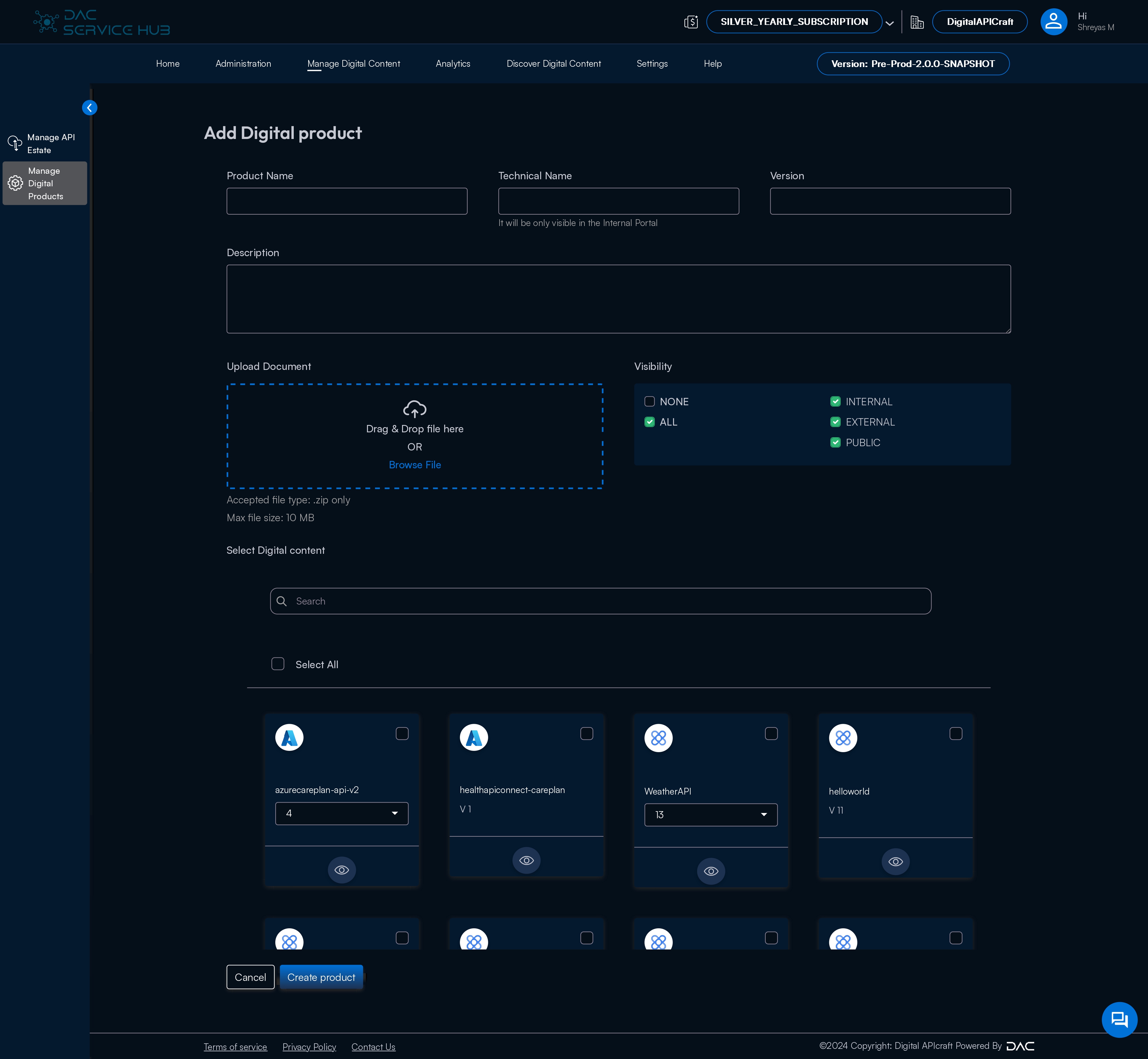Focus the Product Name input field
The width and height of the screenshot is (1148, 1059).
tap(347, 201)
